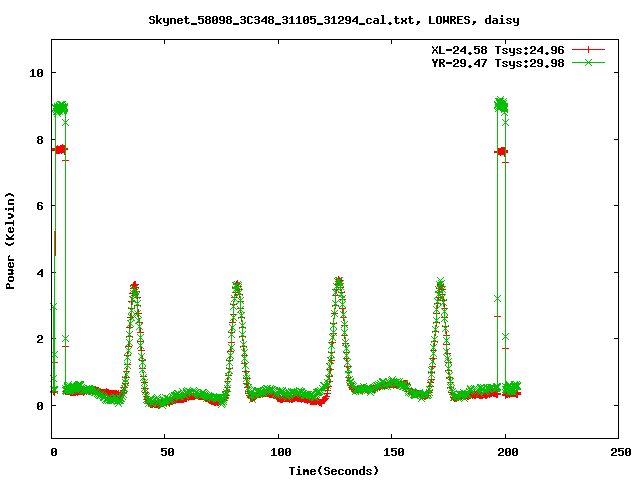Click the signal peak near 81 seconds
The height and width of the screenshot is (480, 640).
[237, 285]
